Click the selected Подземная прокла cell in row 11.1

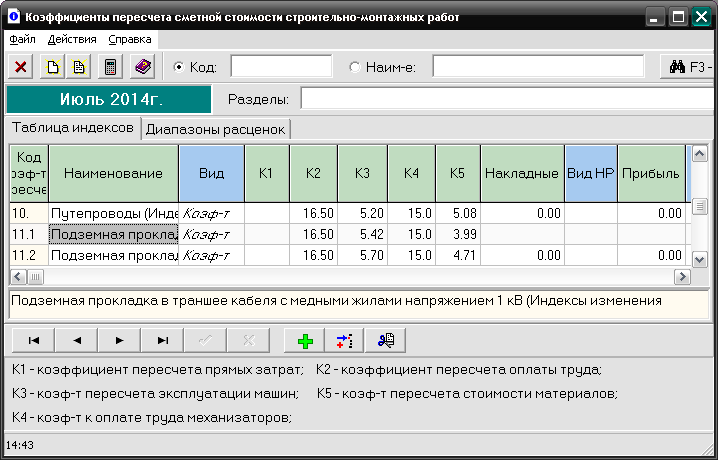pos(114,234)
